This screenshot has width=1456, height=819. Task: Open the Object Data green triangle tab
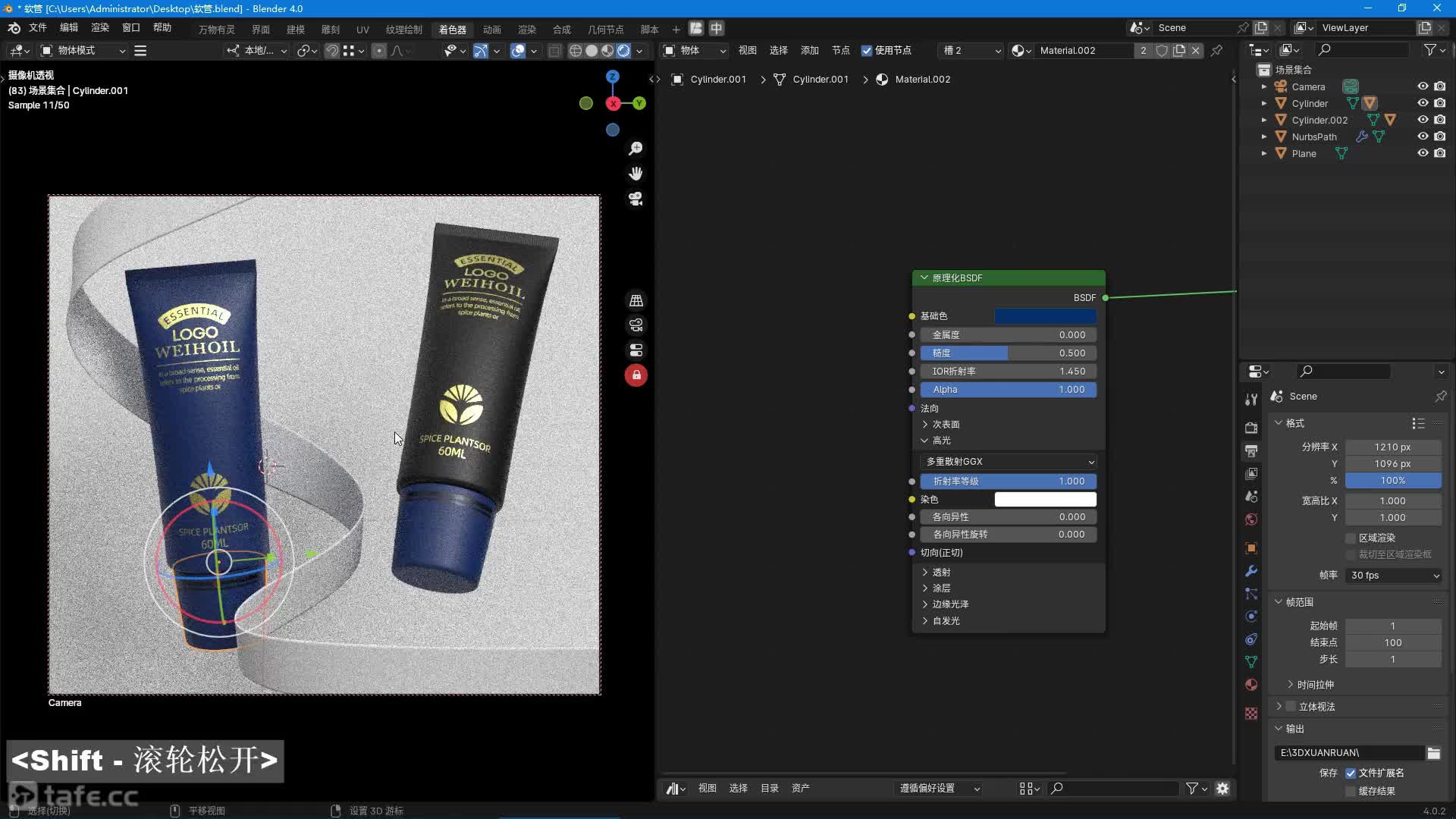tap(1251, 662)
